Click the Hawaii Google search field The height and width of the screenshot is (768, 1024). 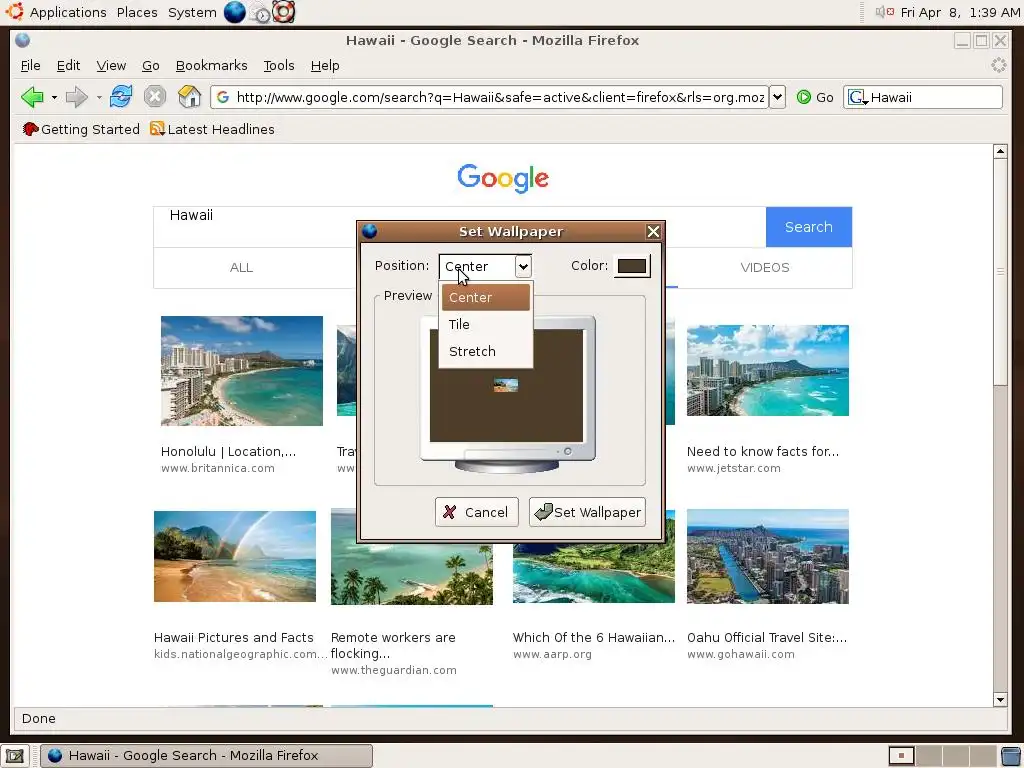click(x=459, y=227)
